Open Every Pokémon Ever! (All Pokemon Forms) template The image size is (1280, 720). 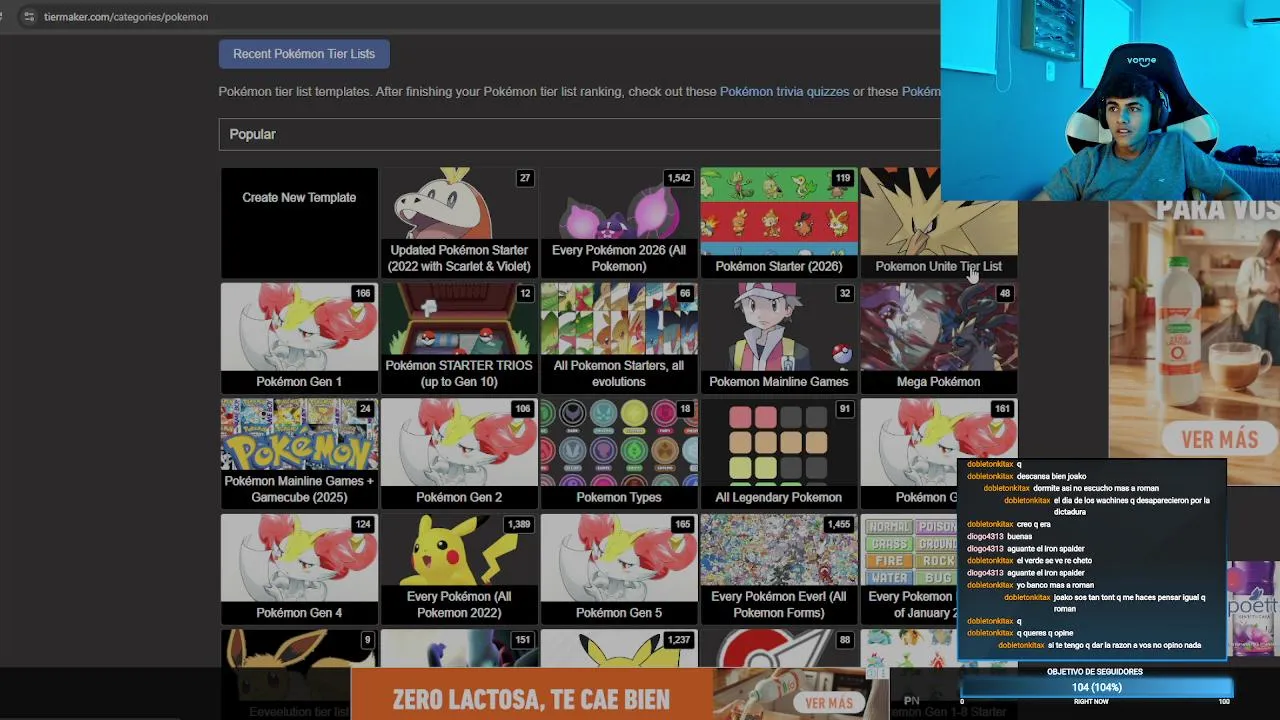(779, 569)
